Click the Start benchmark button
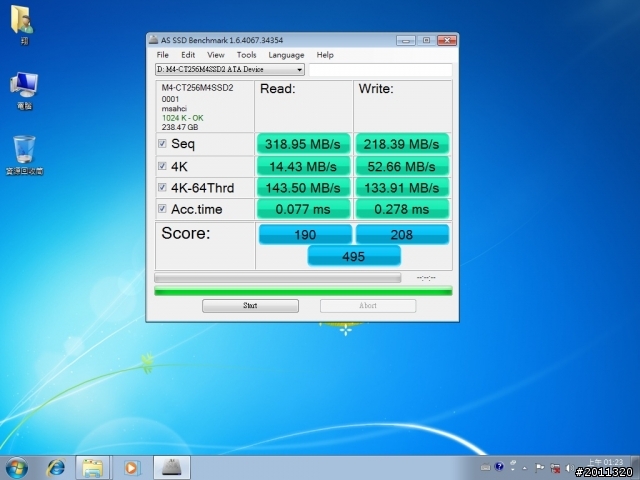This screenshot has width=640, height=480. tap(250, 306)
